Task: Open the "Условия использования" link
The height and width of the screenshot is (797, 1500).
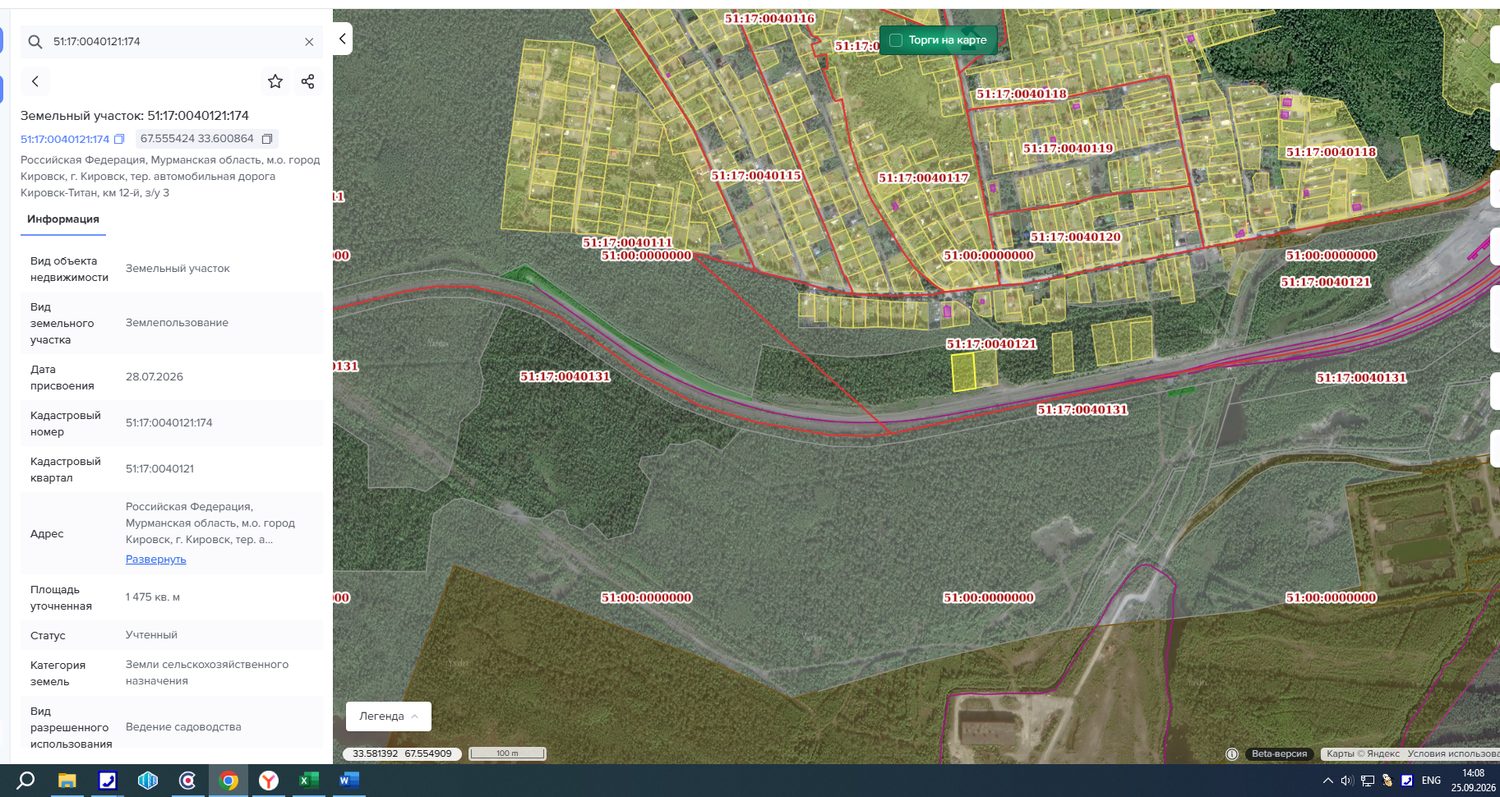Action: click(1453, 754)
